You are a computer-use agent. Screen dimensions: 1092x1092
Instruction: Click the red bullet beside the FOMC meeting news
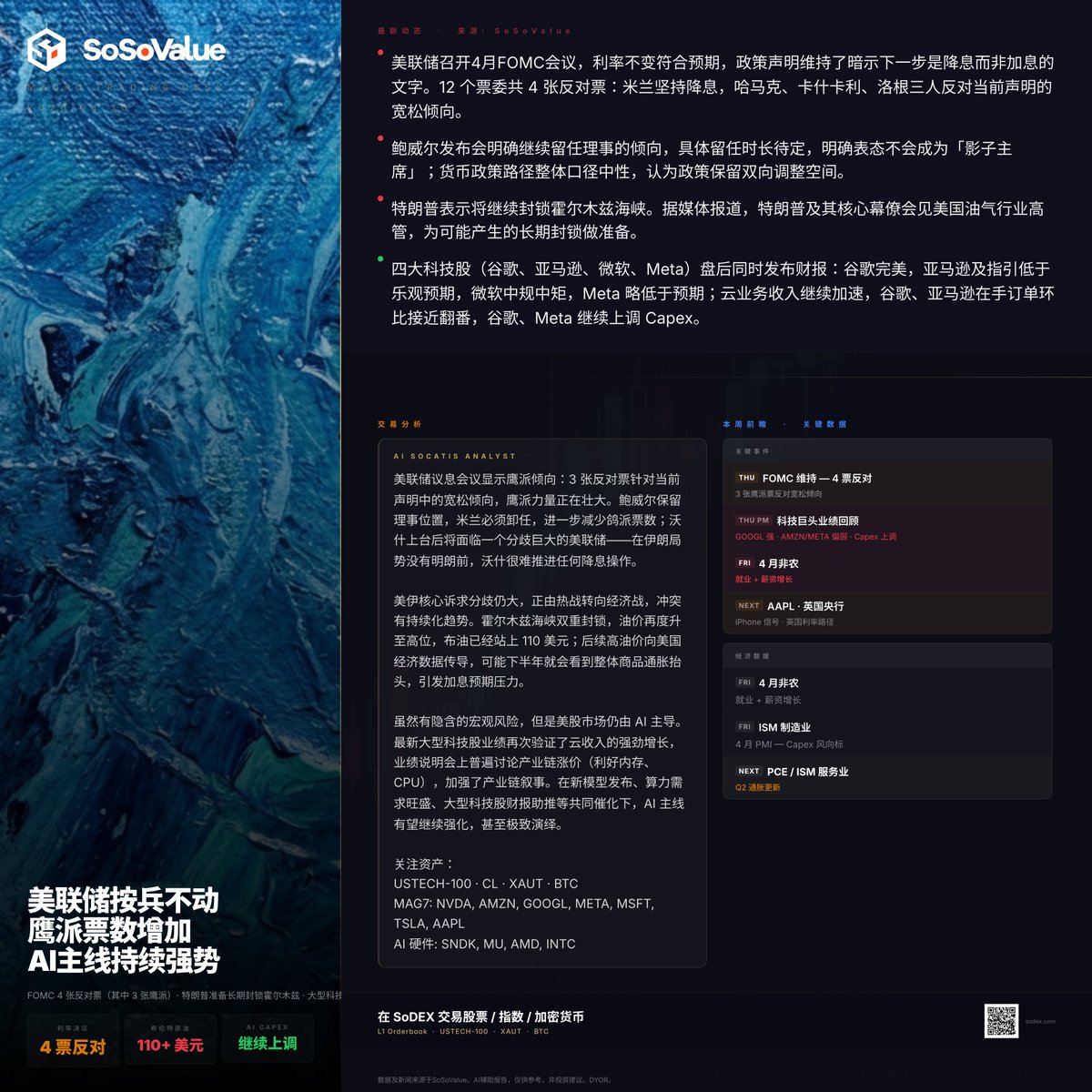380,53
